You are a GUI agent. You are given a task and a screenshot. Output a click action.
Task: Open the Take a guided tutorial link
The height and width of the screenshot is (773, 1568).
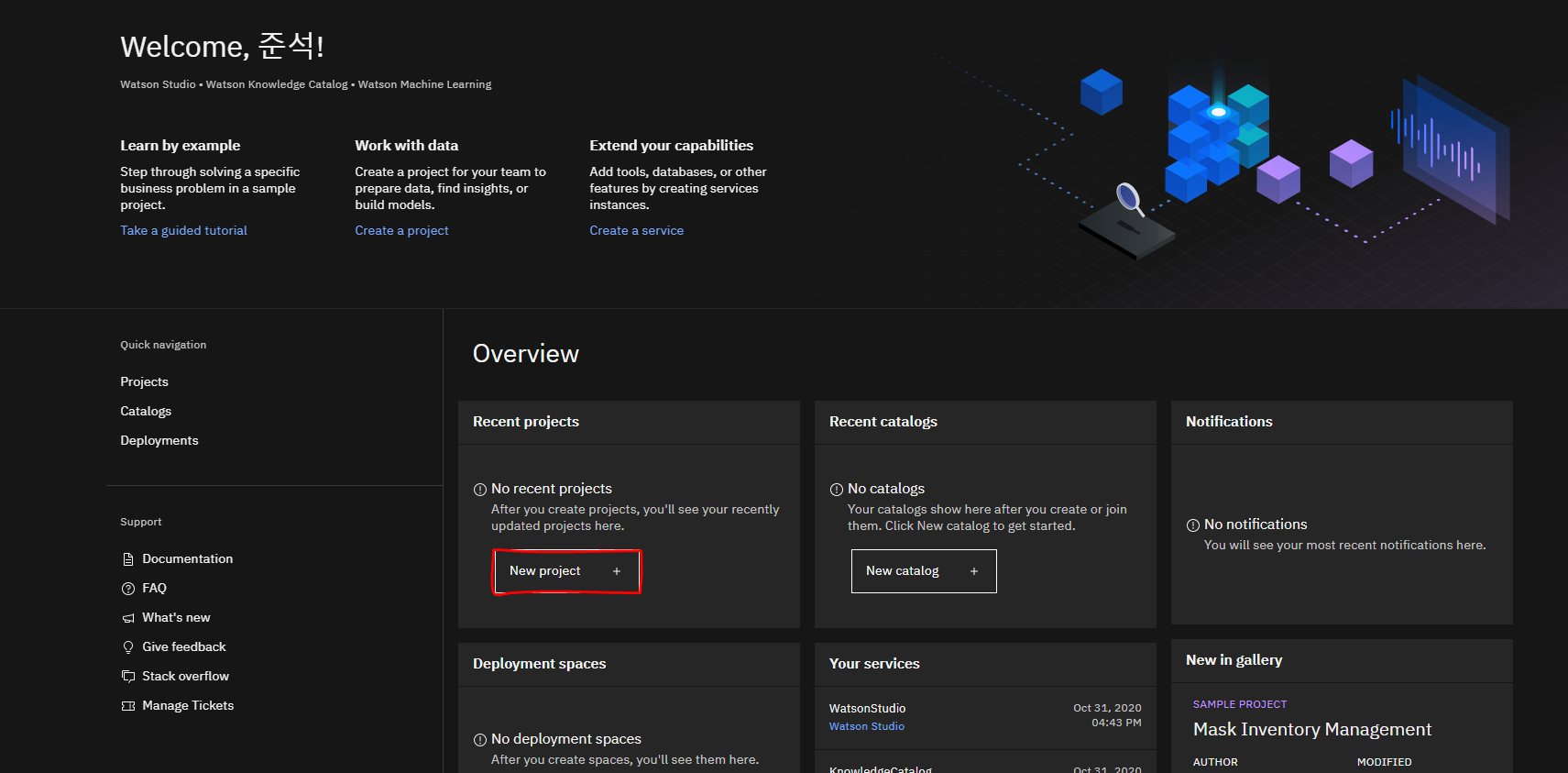pyautogui.click(x=184, y=230)
